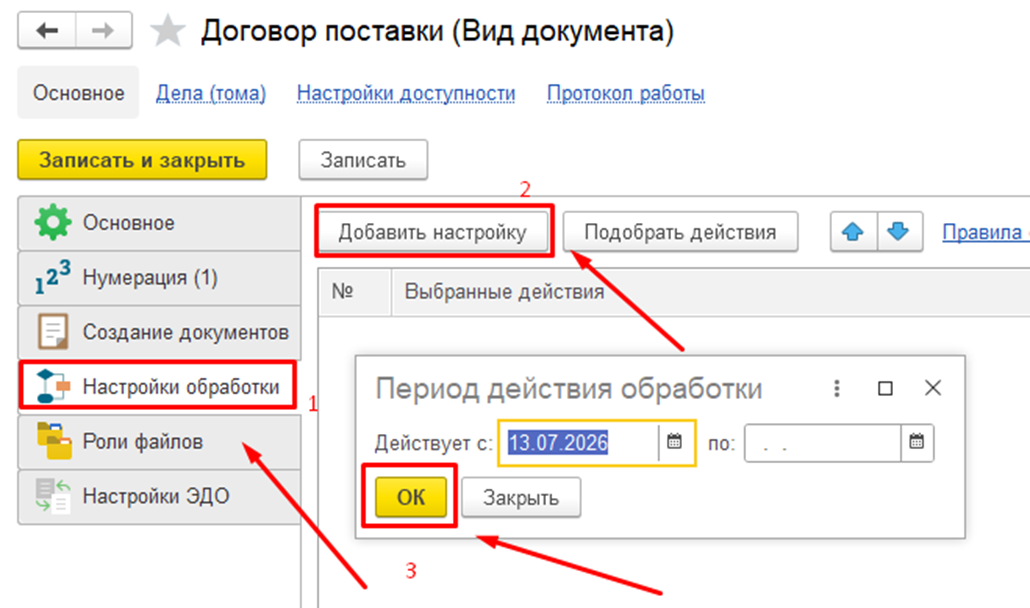Open 'Настройки доступности' tab
The image size is (1030, 608).
(406, 93)
